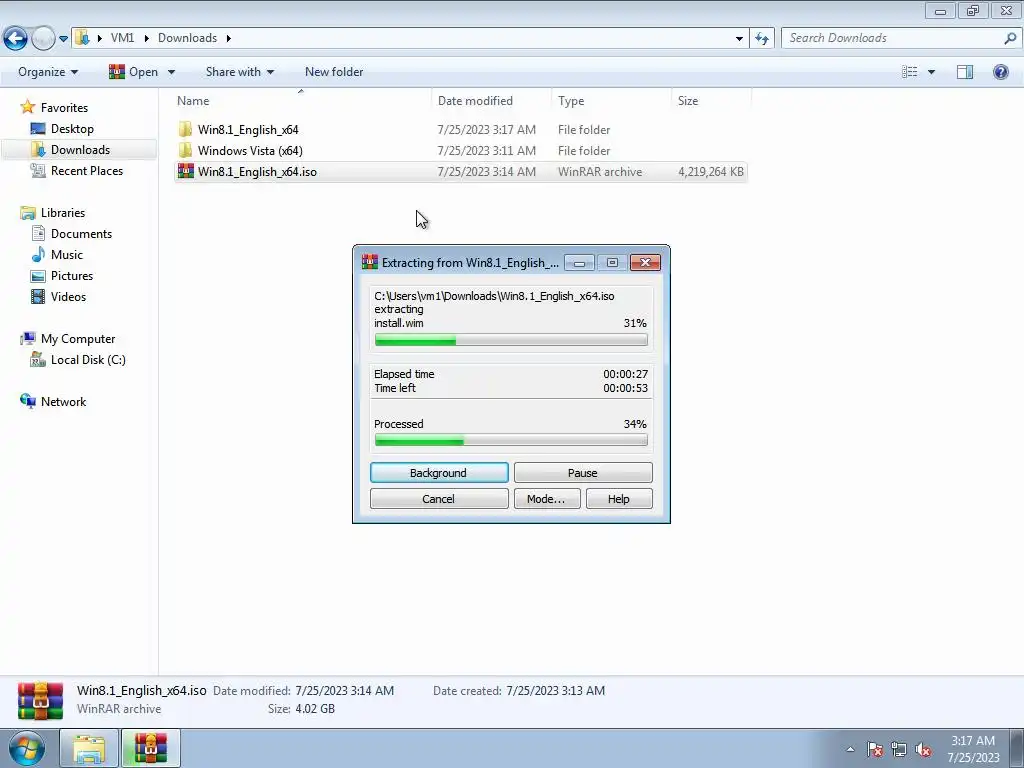Click the Action Center flag tray icon
This screenshot has height=768, width=1024.
pos(874,749)
